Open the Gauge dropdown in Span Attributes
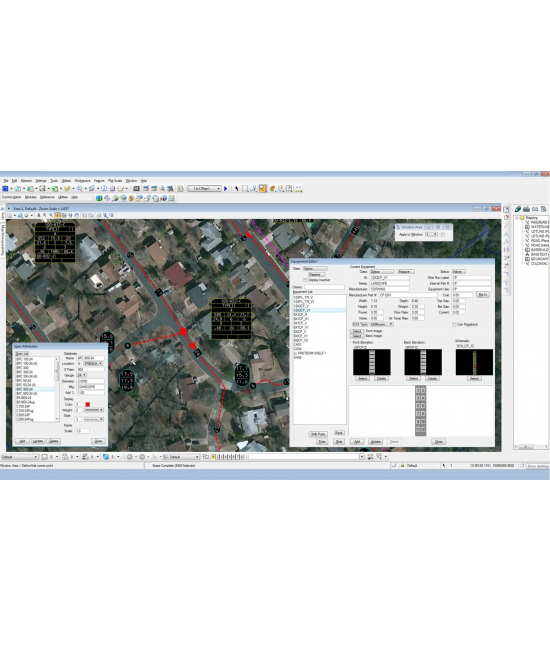550x651 pixels. pos(82,375)
